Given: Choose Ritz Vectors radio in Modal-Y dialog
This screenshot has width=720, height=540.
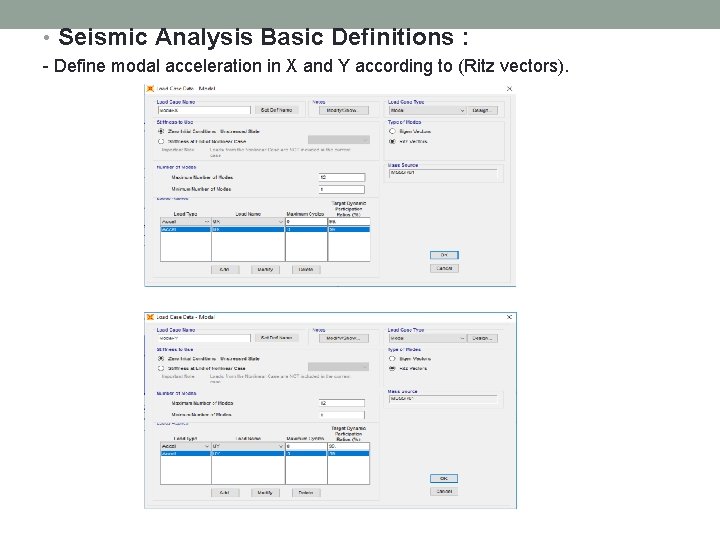Looking at the screenshot, I should click(392, 368).
